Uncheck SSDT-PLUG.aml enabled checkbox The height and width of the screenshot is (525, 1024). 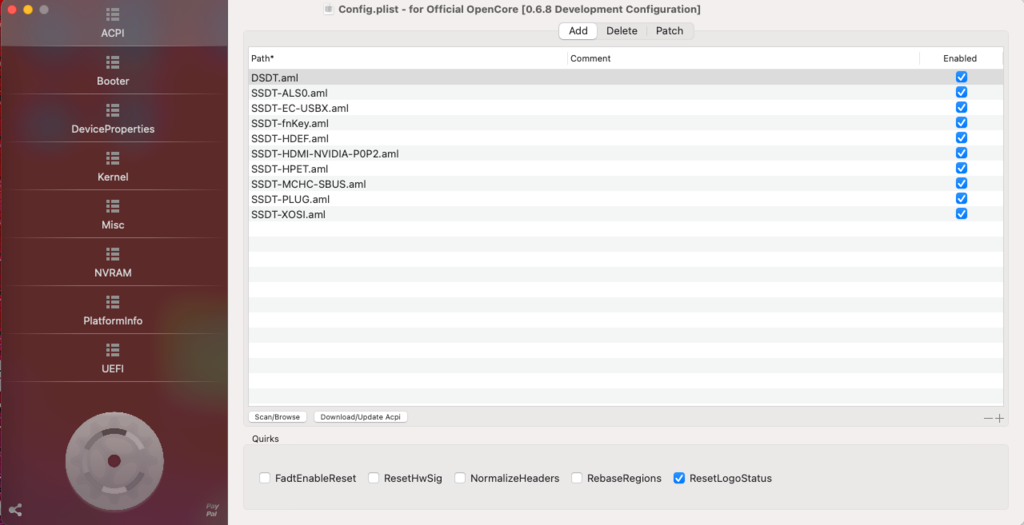pos(961,199)
